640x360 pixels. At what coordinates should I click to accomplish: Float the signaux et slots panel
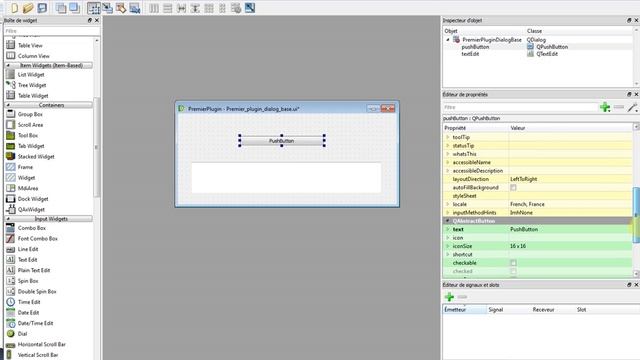click(629, 285)
